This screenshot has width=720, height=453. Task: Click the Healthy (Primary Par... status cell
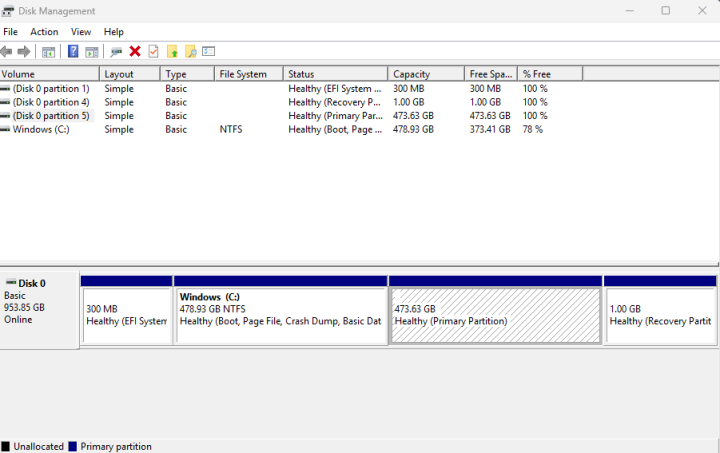(x=335, y=116)
